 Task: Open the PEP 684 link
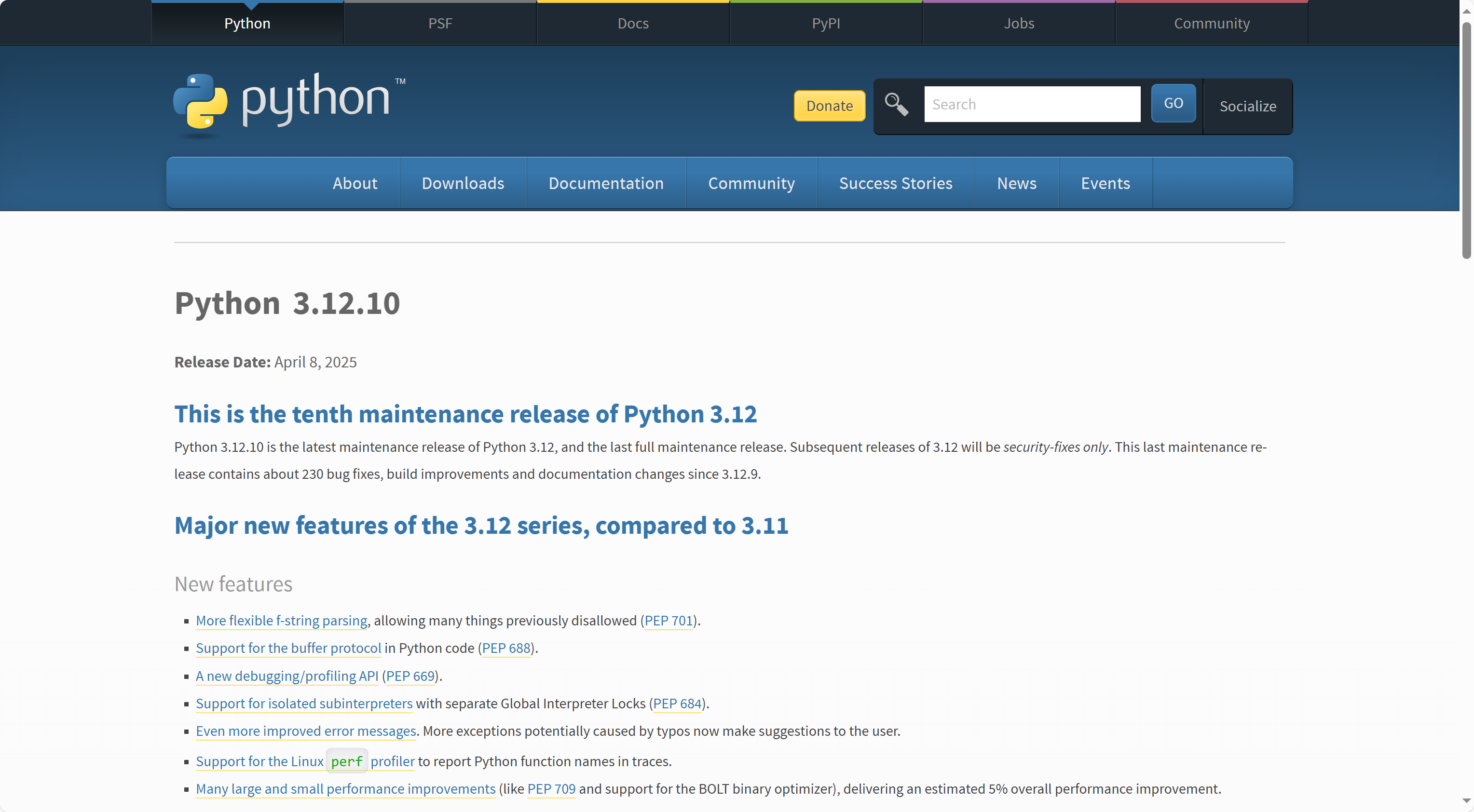677,704
